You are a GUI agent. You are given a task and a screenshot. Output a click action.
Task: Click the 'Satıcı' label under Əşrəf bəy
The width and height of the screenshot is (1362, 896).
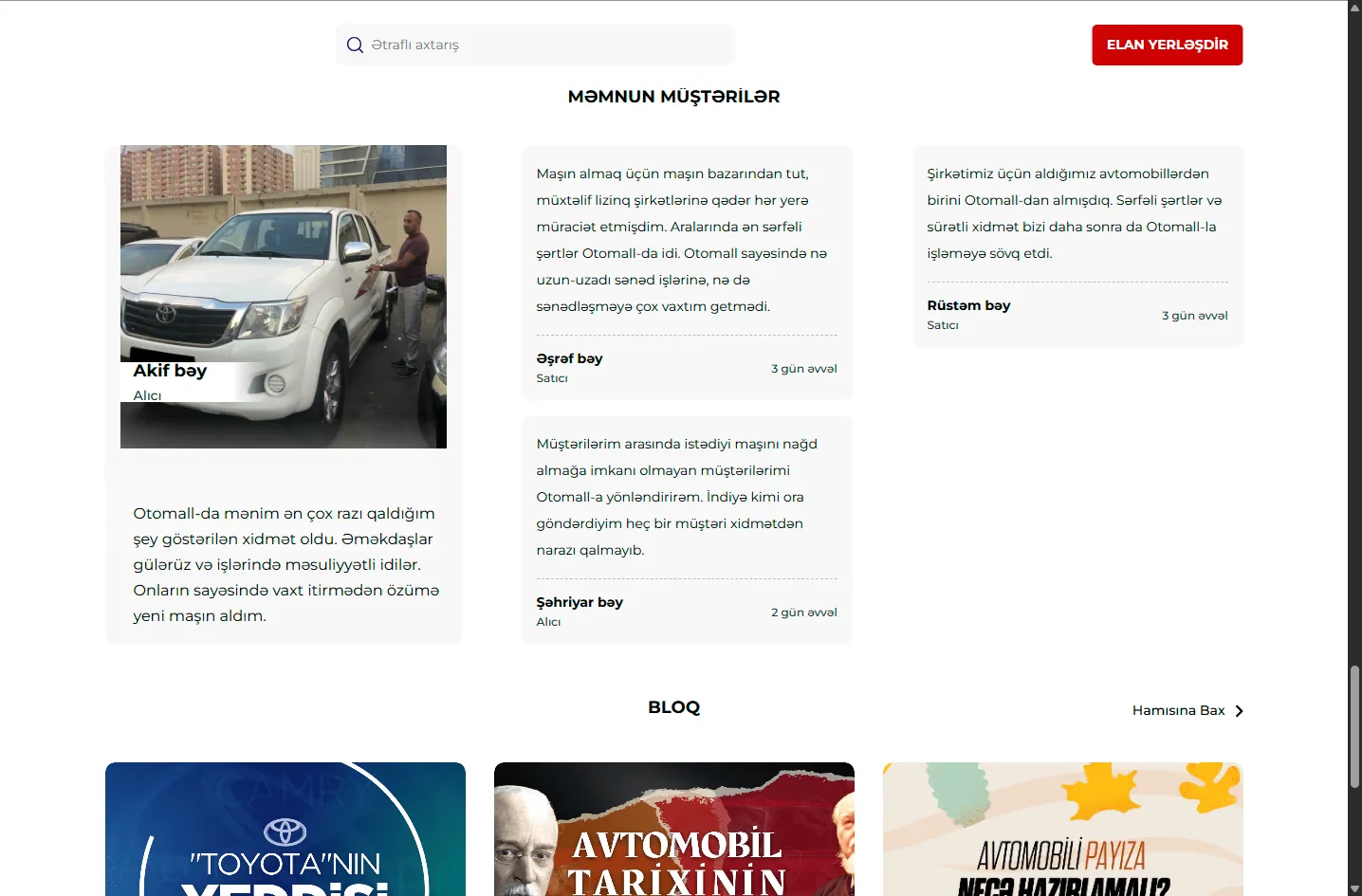point(552,378)
